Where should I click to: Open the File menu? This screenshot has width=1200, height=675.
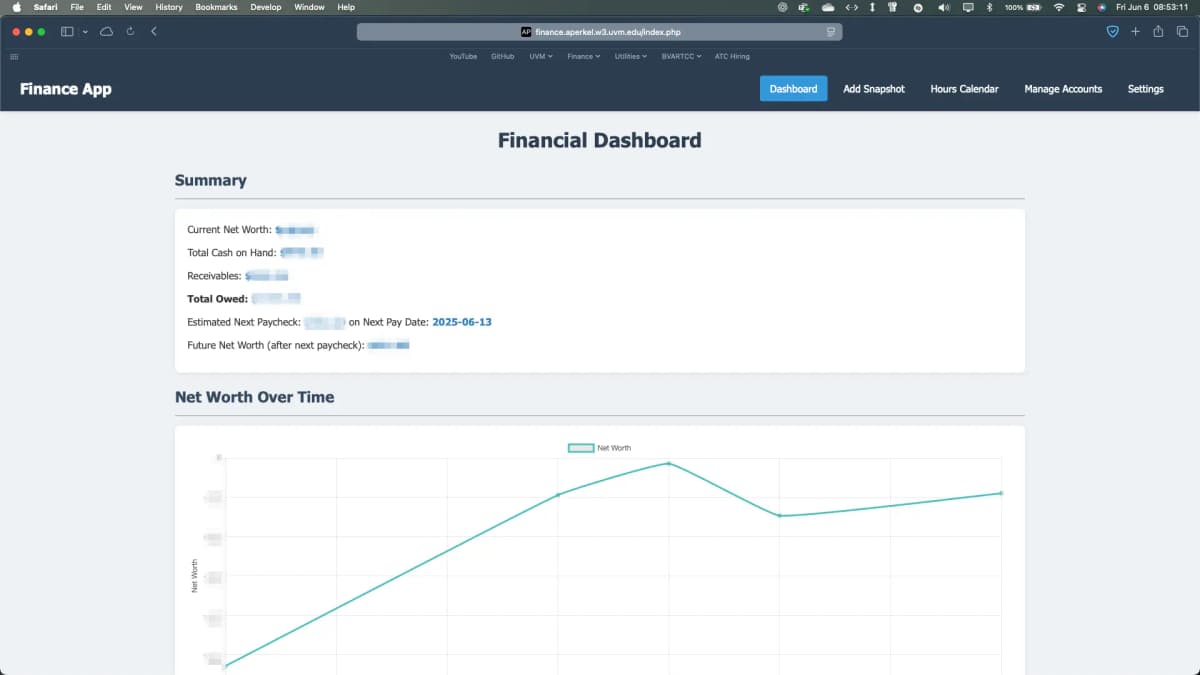click(77, 7)
